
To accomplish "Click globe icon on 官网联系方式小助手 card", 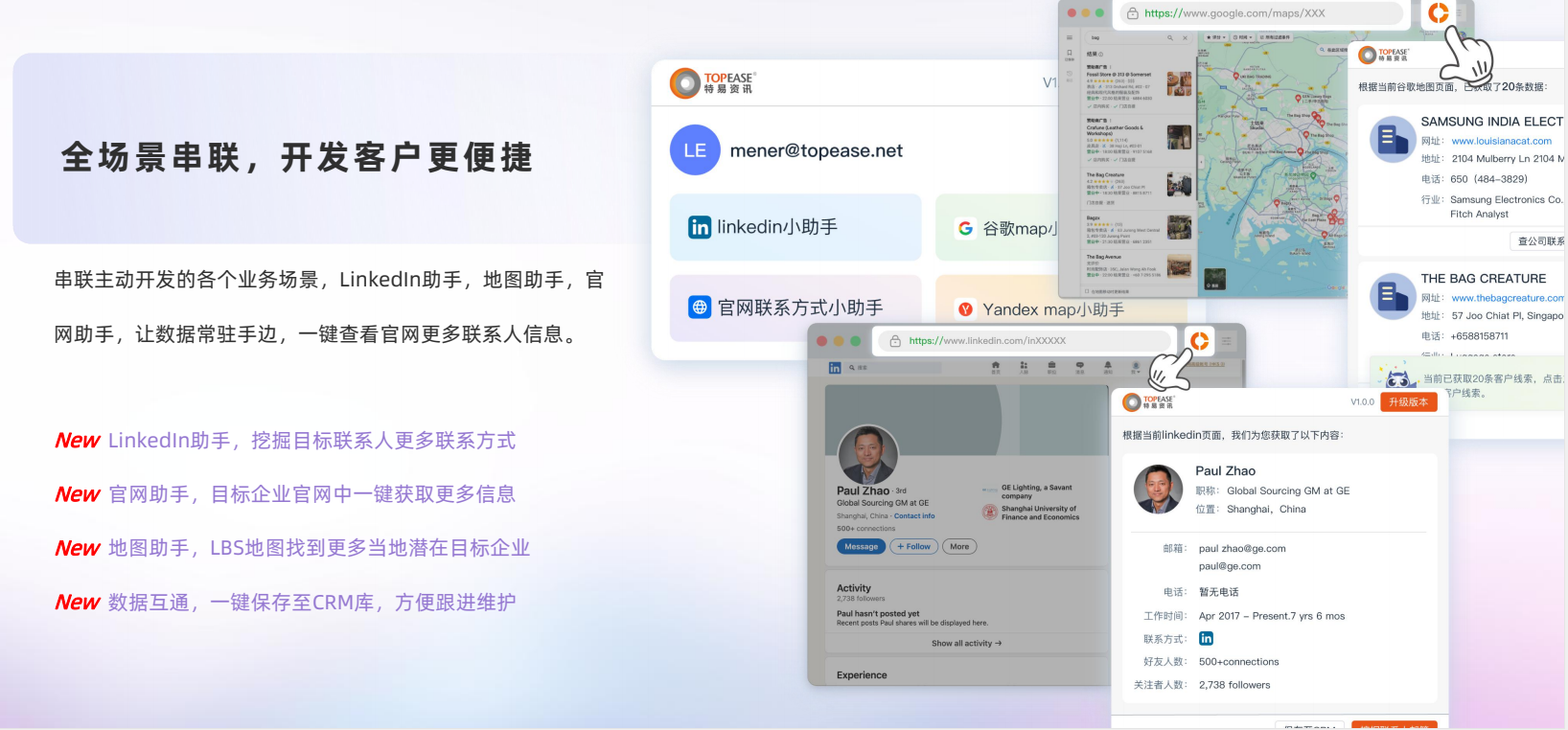I will (700, 308).
